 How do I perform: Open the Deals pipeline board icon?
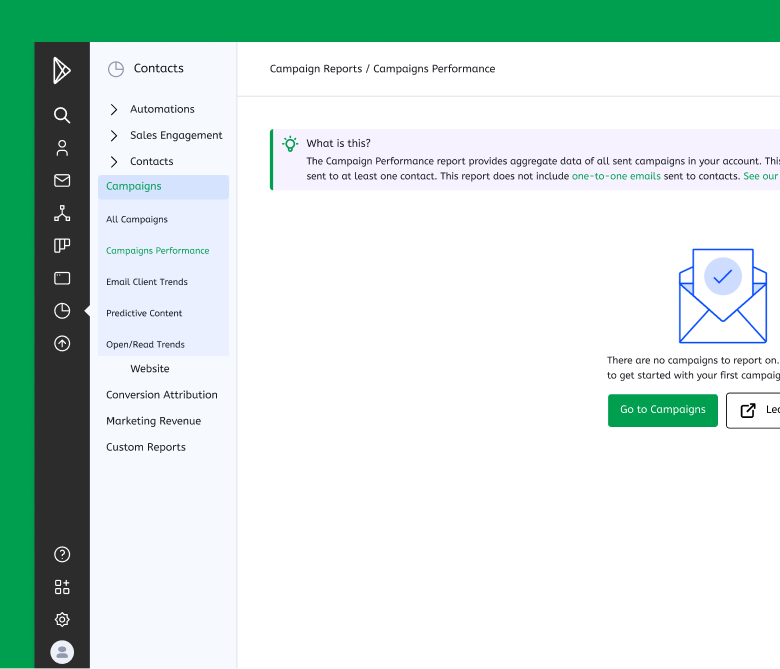point(62,246)
